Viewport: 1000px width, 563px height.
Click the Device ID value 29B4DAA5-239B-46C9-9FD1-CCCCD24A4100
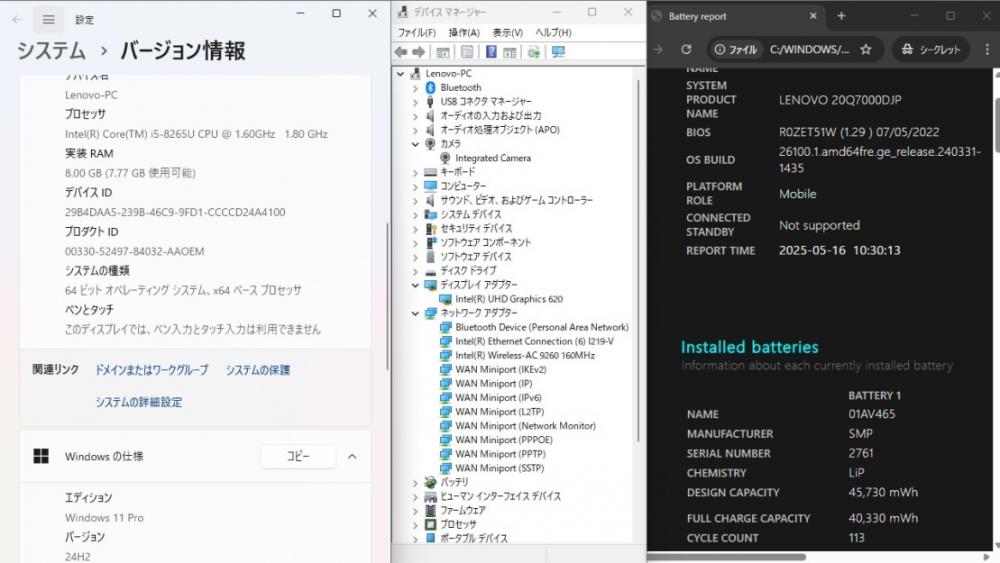coord(175,212)
